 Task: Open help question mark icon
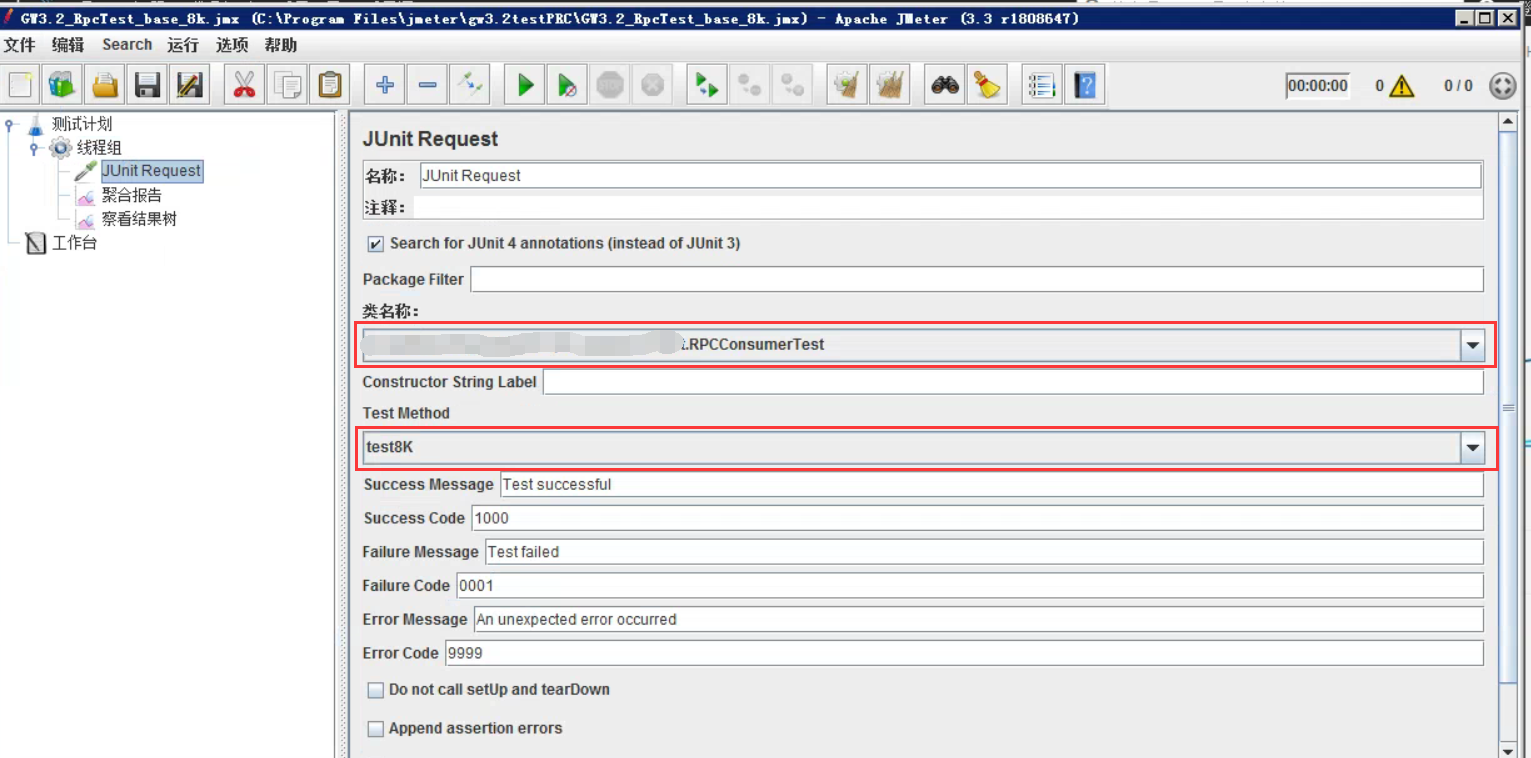(1084, 86)
